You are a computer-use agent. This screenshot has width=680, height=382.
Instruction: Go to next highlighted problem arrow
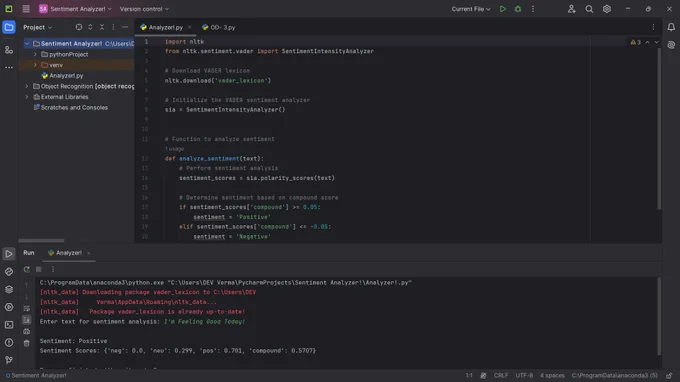(656, 42)
